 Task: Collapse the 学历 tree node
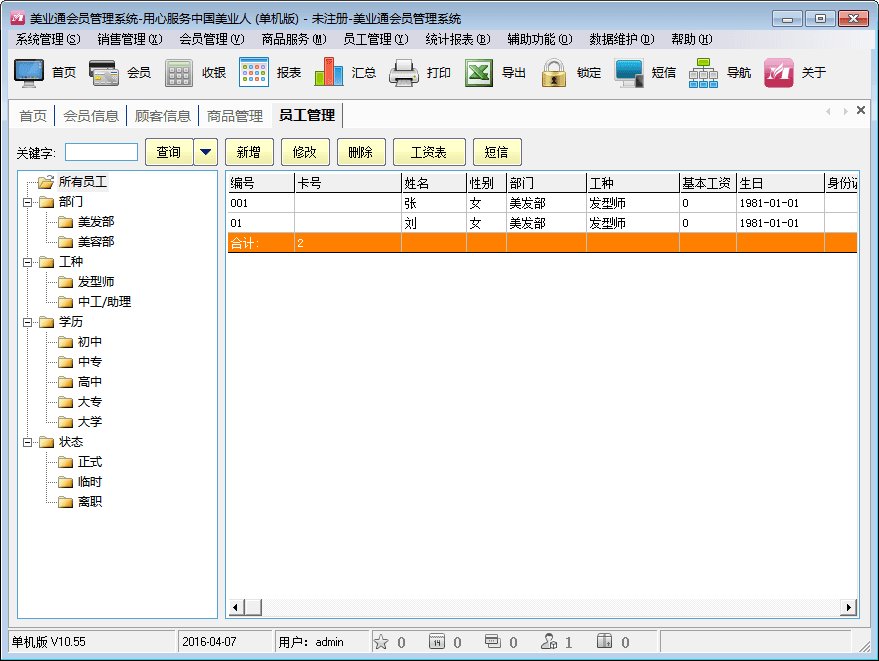27,322
